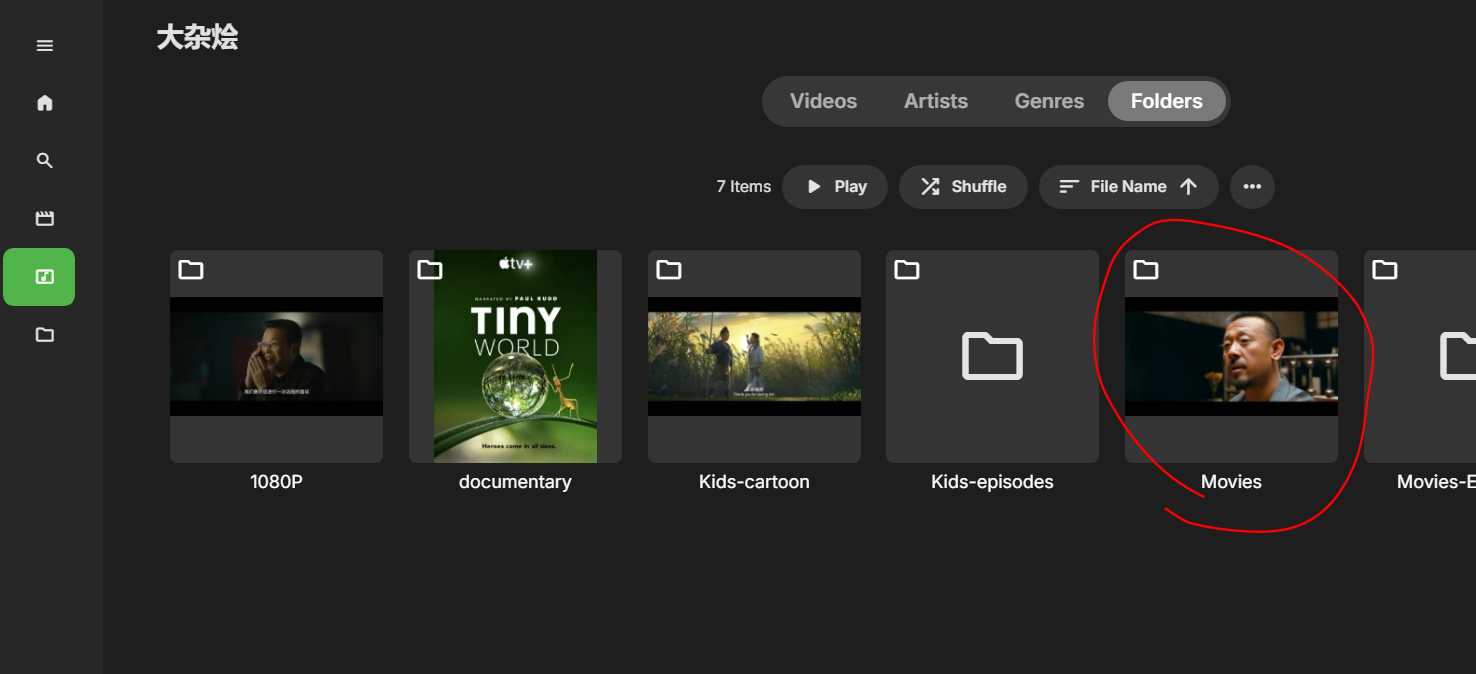Select the Folders tab
The height and width of the screenshot is (674, 1476).
1167,101
